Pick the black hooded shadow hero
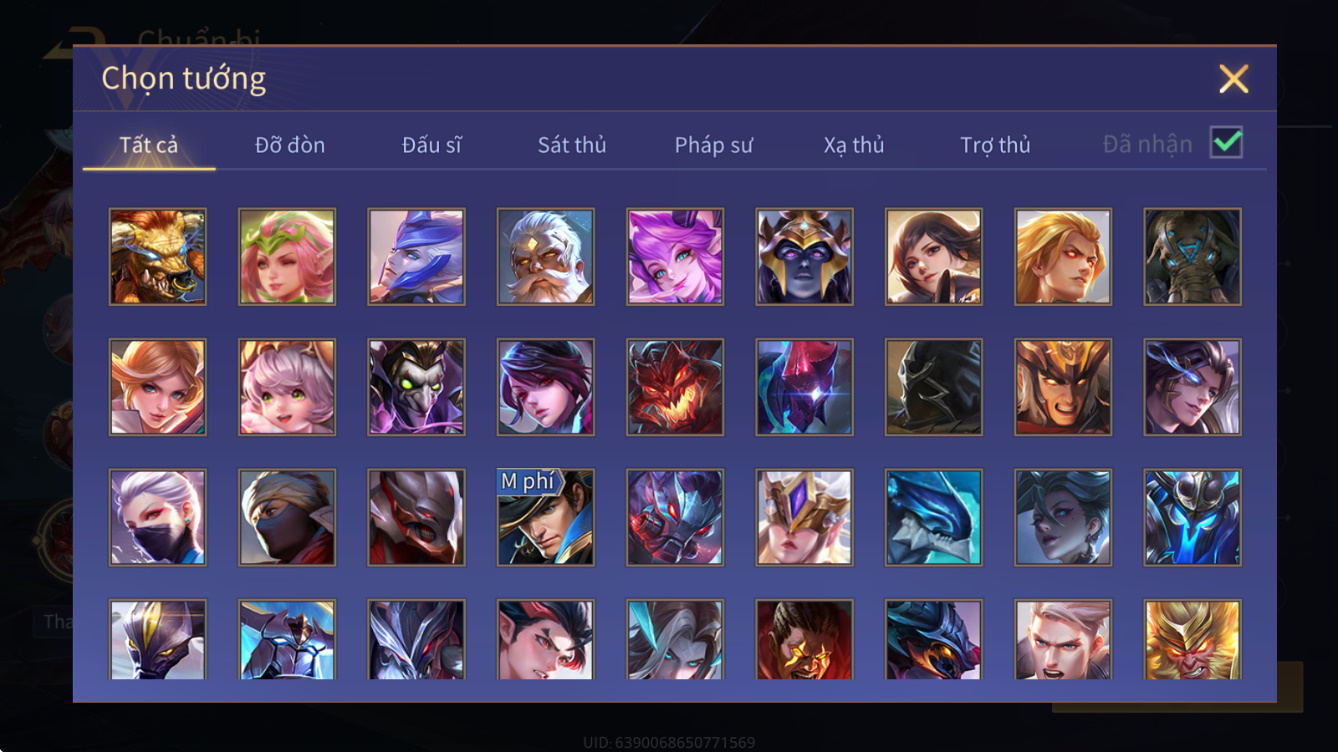1338x752 pixels. point(934,387)
